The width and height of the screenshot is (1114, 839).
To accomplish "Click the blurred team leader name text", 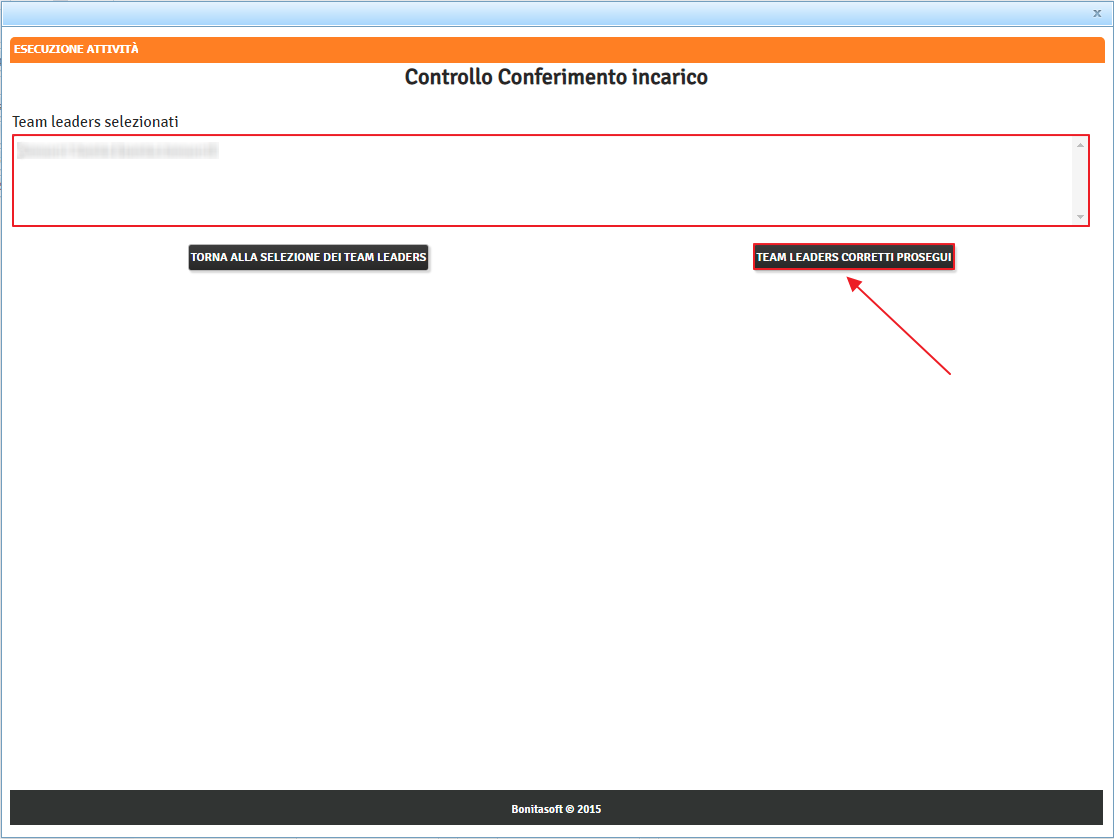I will [x=118, y=151].
